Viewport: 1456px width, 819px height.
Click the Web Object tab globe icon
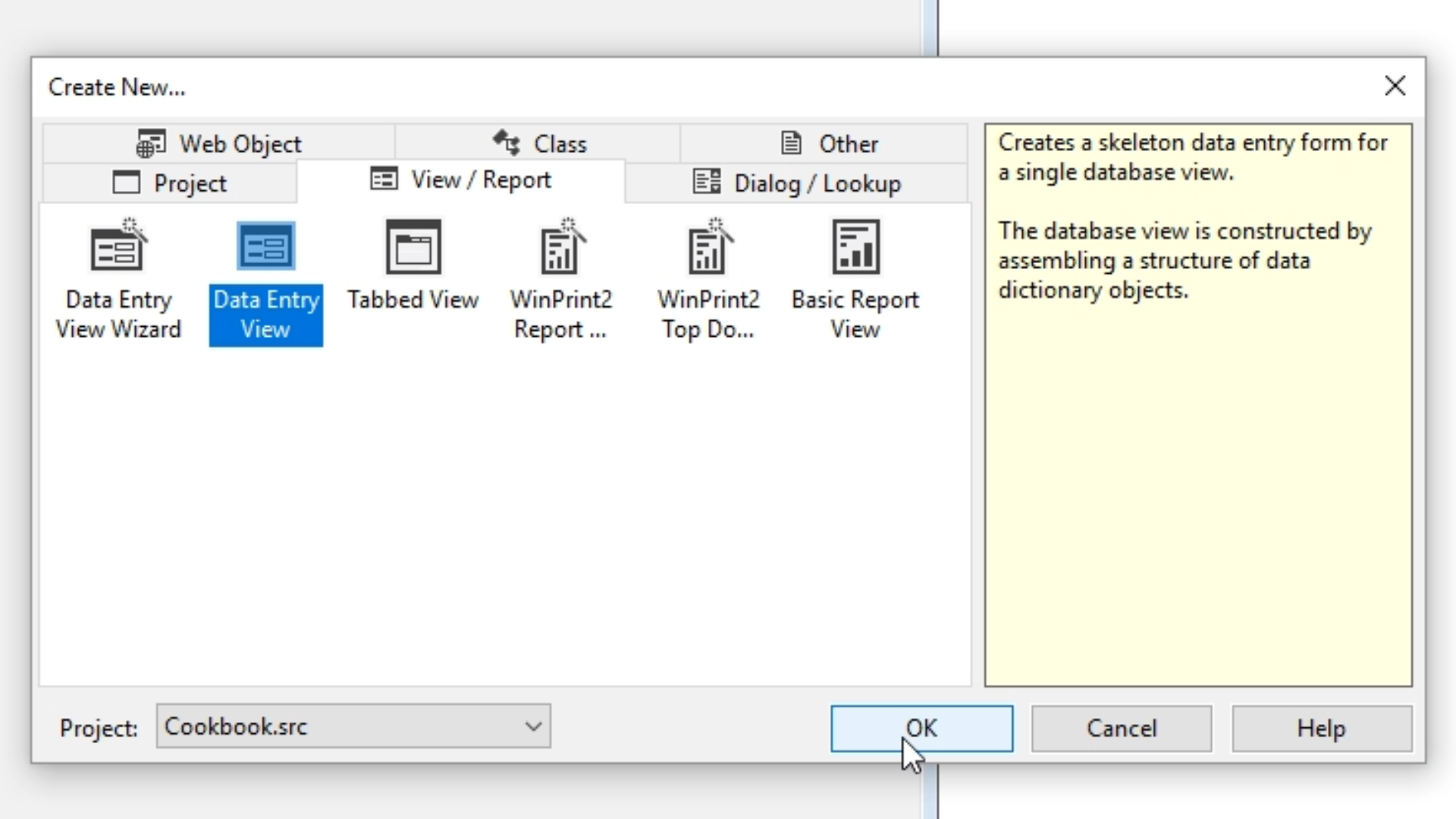[x=151, y=143]
